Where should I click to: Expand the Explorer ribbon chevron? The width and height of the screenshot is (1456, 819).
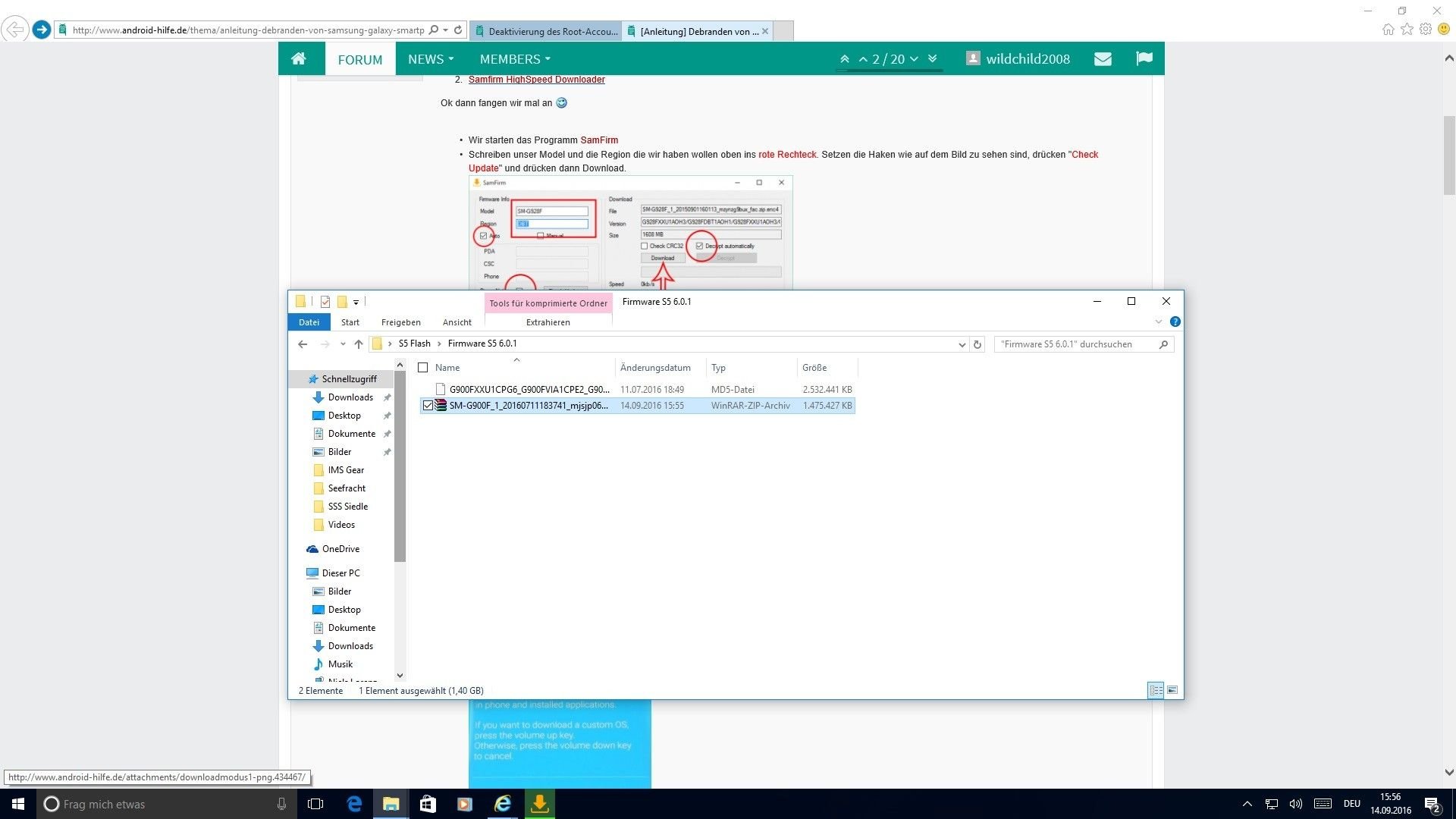1158,322
